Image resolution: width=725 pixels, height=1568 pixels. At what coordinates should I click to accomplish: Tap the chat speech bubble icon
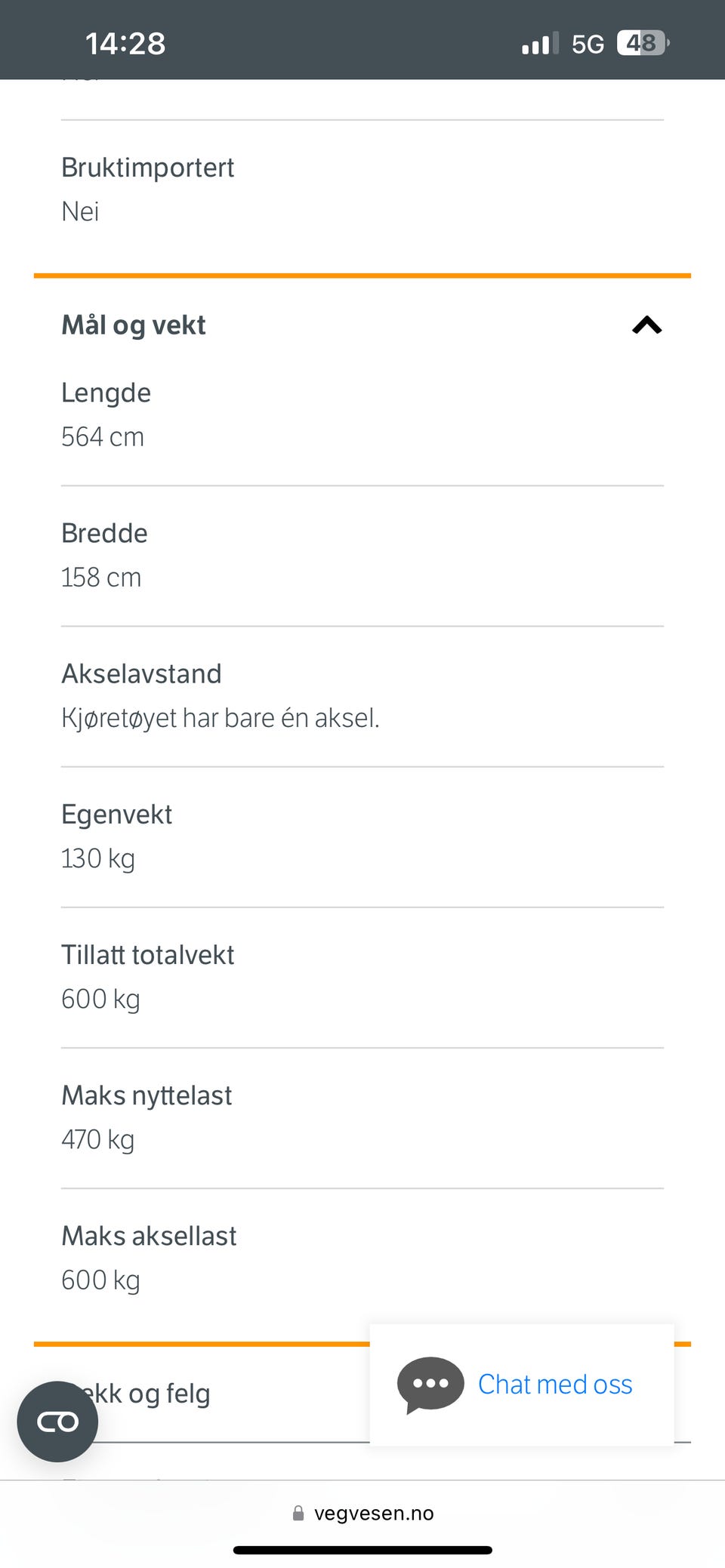tap(430, 1385)
